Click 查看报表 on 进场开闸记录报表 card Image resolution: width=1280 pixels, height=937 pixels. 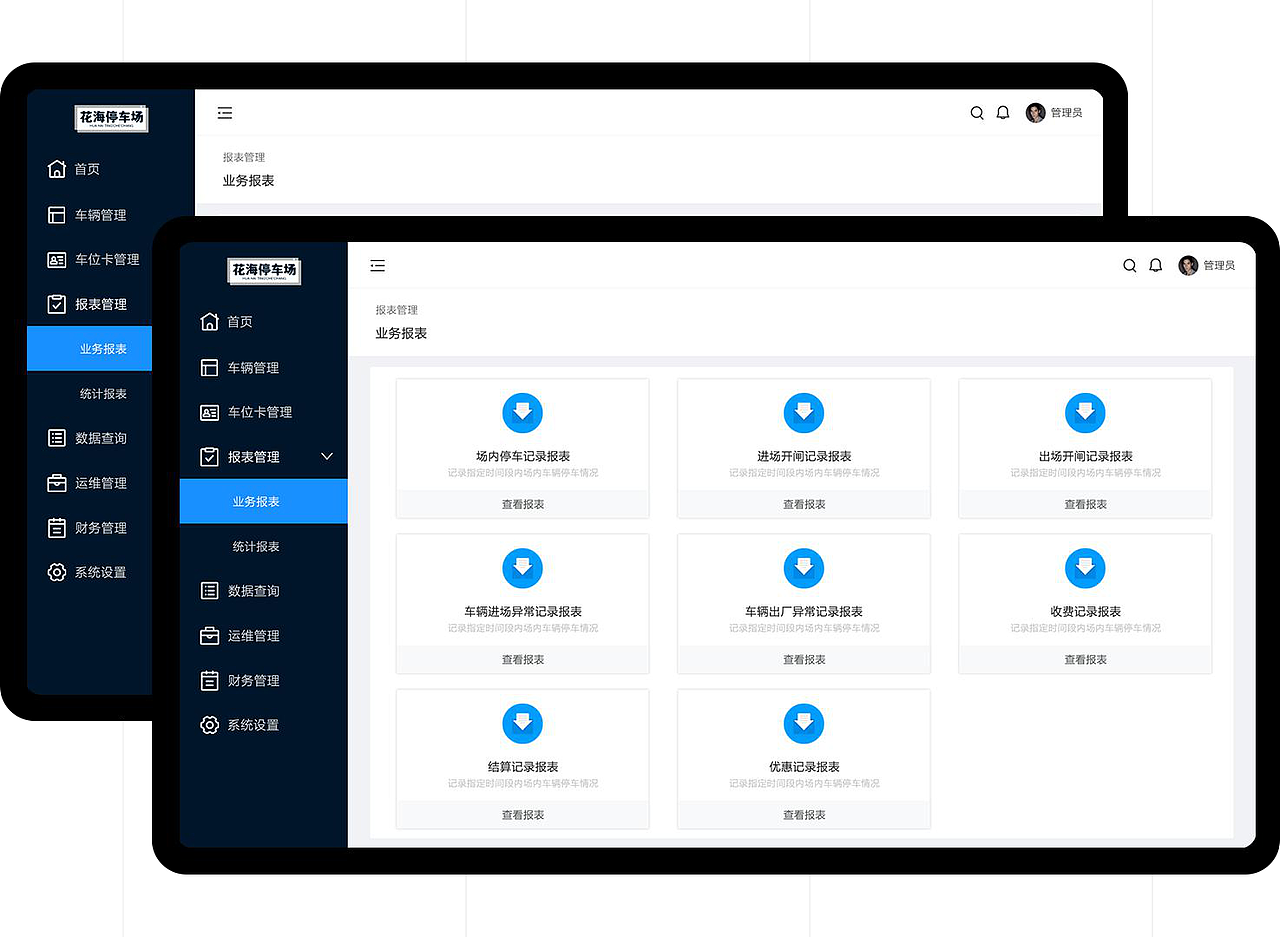pyautogui.click(x=803, y=504)
